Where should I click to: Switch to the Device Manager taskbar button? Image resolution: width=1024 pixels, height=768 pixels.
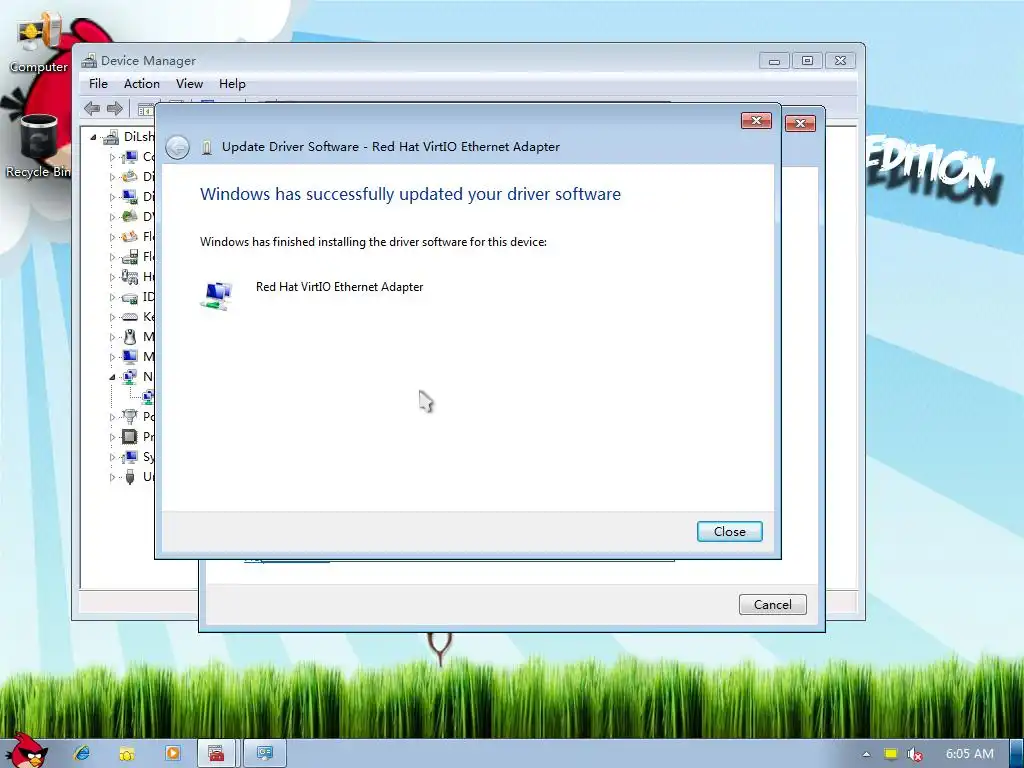[264, 754]
